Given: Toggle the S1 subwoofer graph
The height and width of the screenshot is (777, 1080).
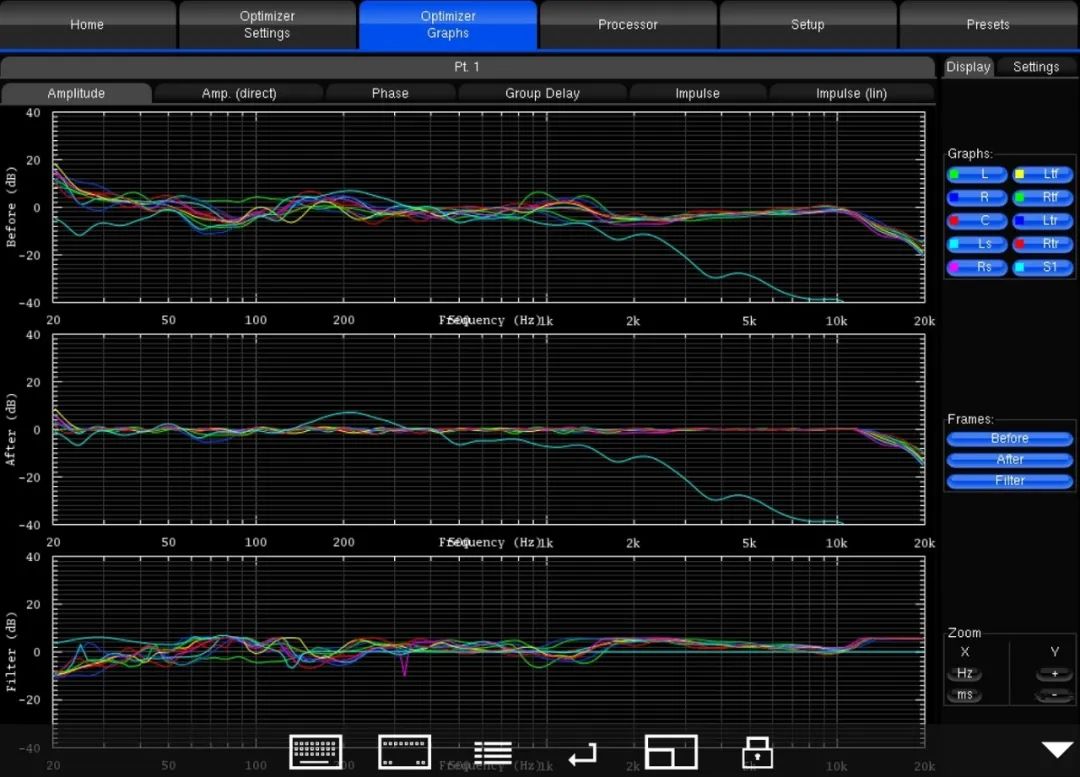Looking at the screenshot, I should click(1043, 267).
